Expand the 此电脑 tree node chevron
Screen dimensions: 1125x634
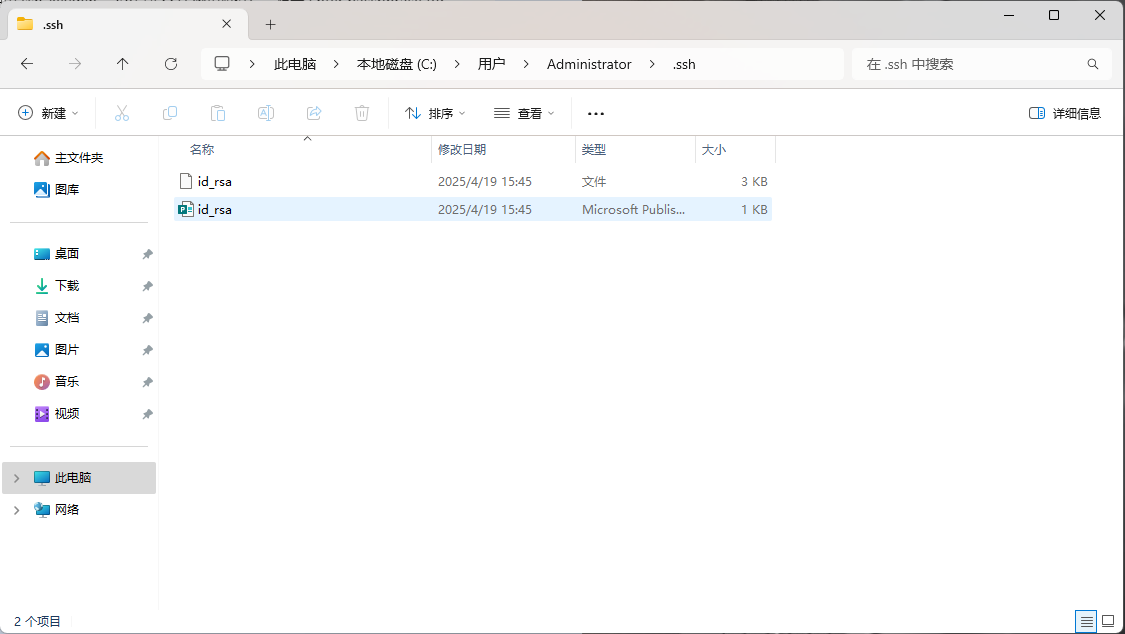coord(17,478)
